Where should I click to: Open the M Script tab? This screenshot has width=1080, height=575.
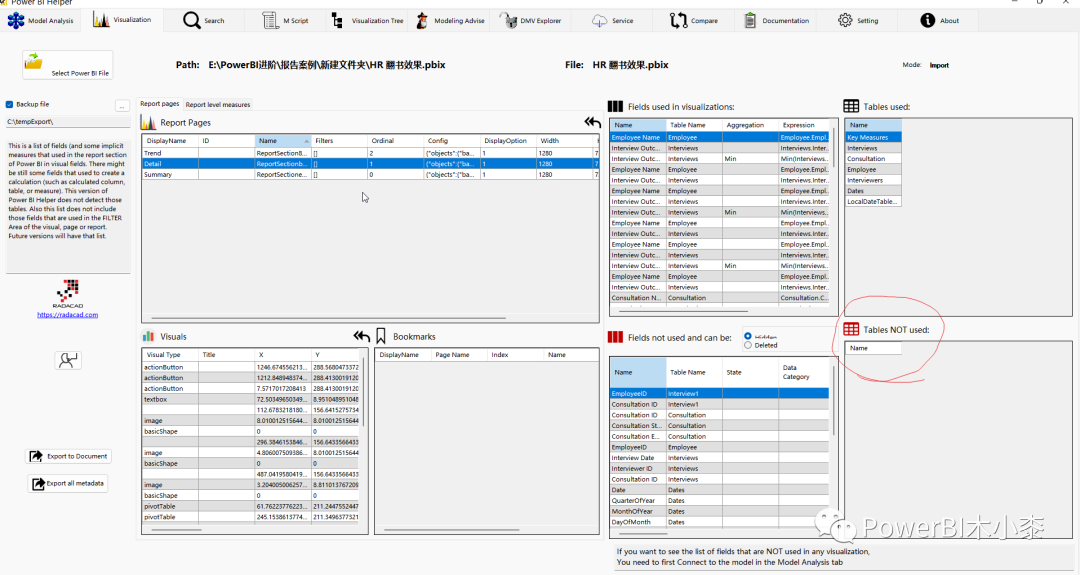point(286,21)
